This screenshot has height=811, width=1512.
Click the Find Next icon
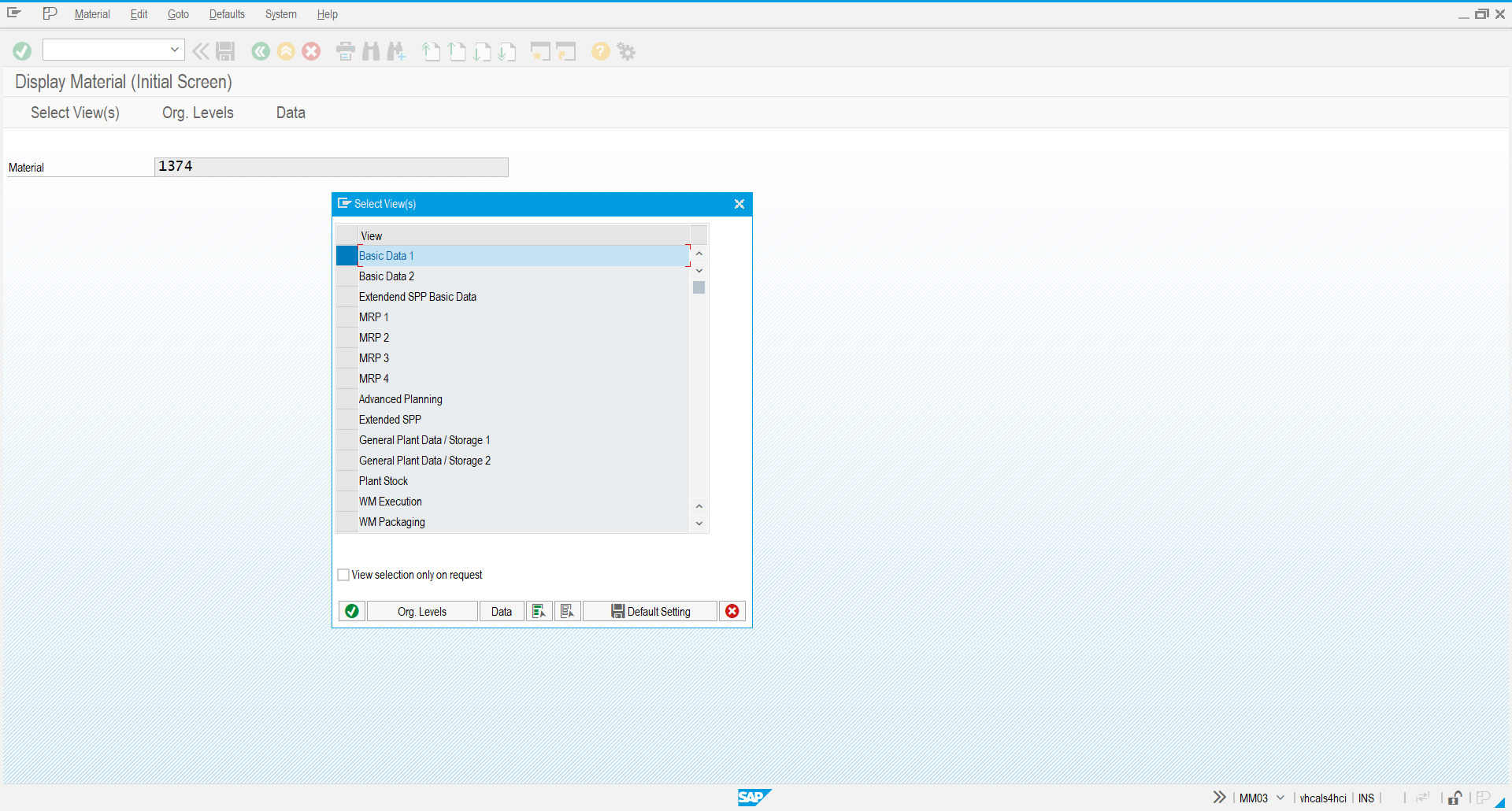point(396,51)
